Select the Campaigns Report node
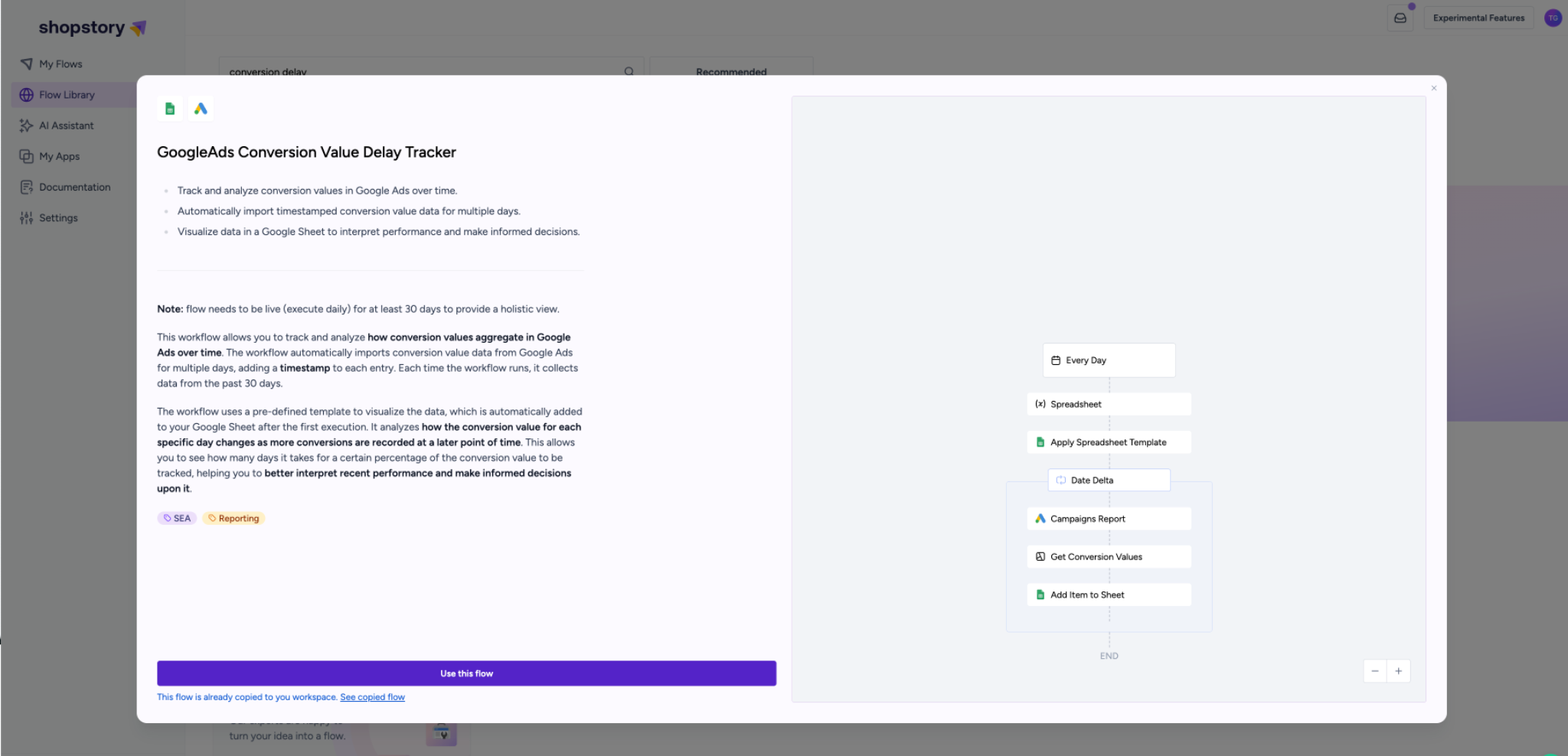1568x756 pixels. [1109, 519]
